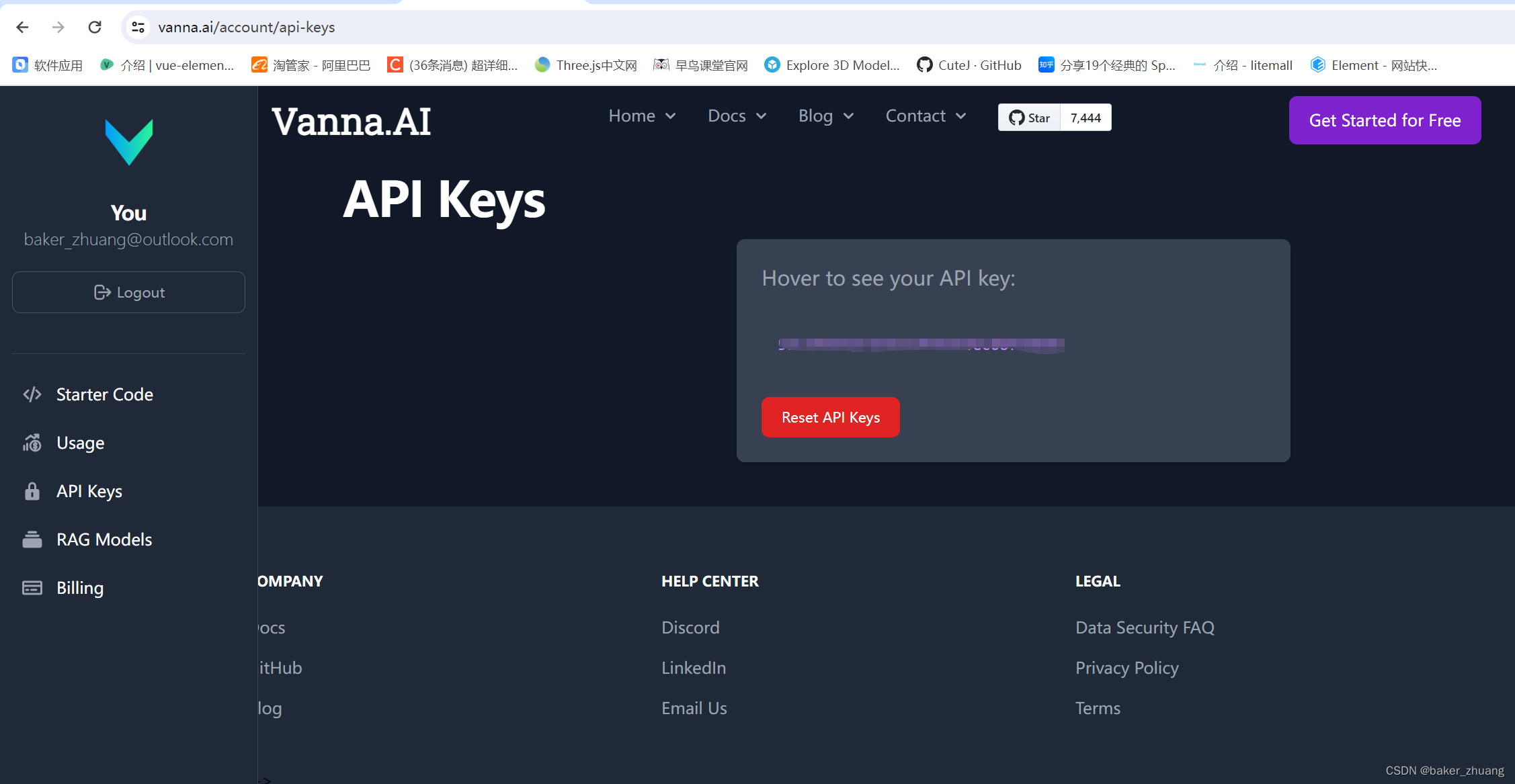Open the Contact dropdown menu
1515x784 pixels.
pyautogui.click(x=926, y=116)
